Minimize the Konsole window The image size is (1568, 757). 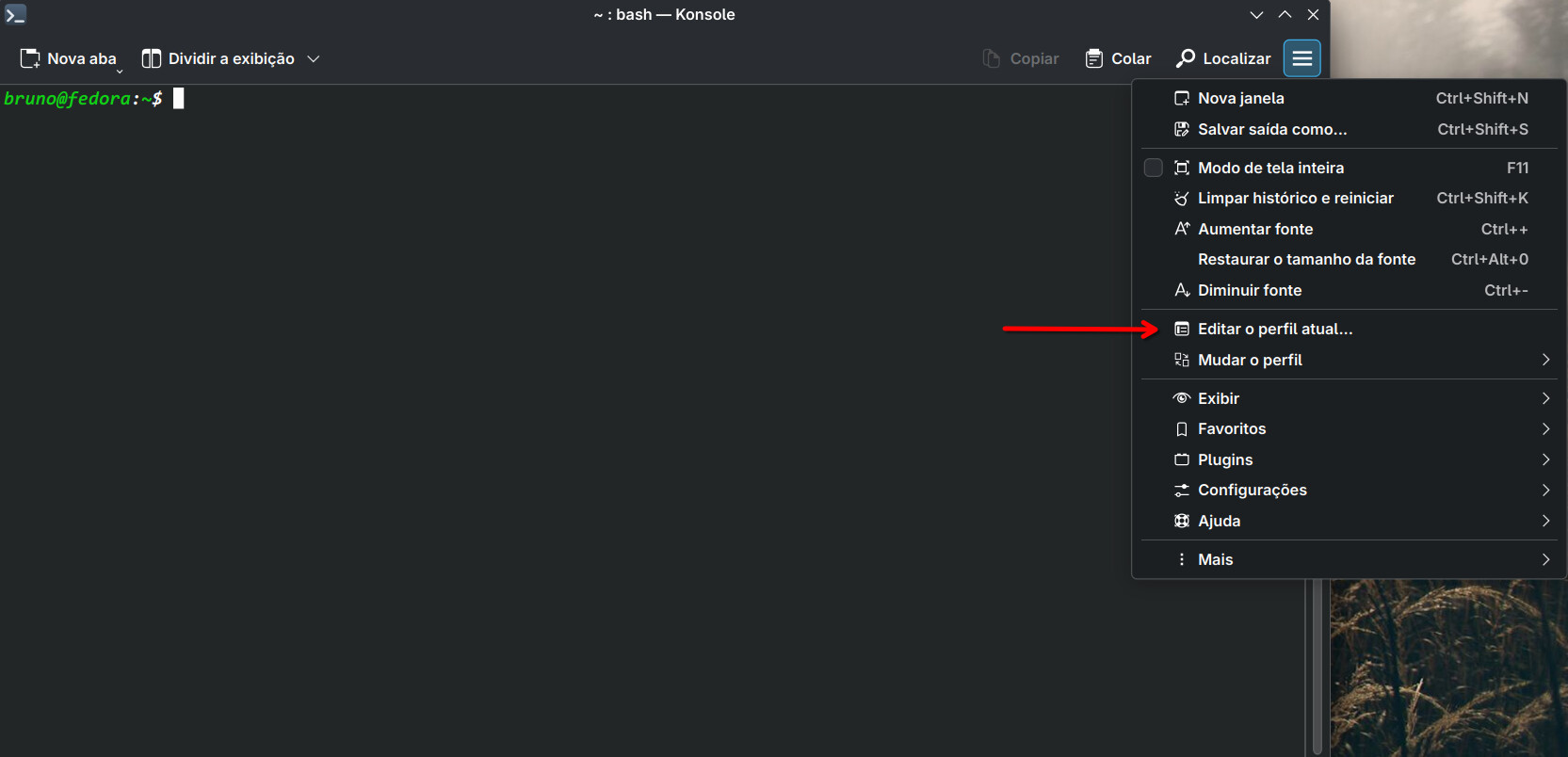(1256, 14)
